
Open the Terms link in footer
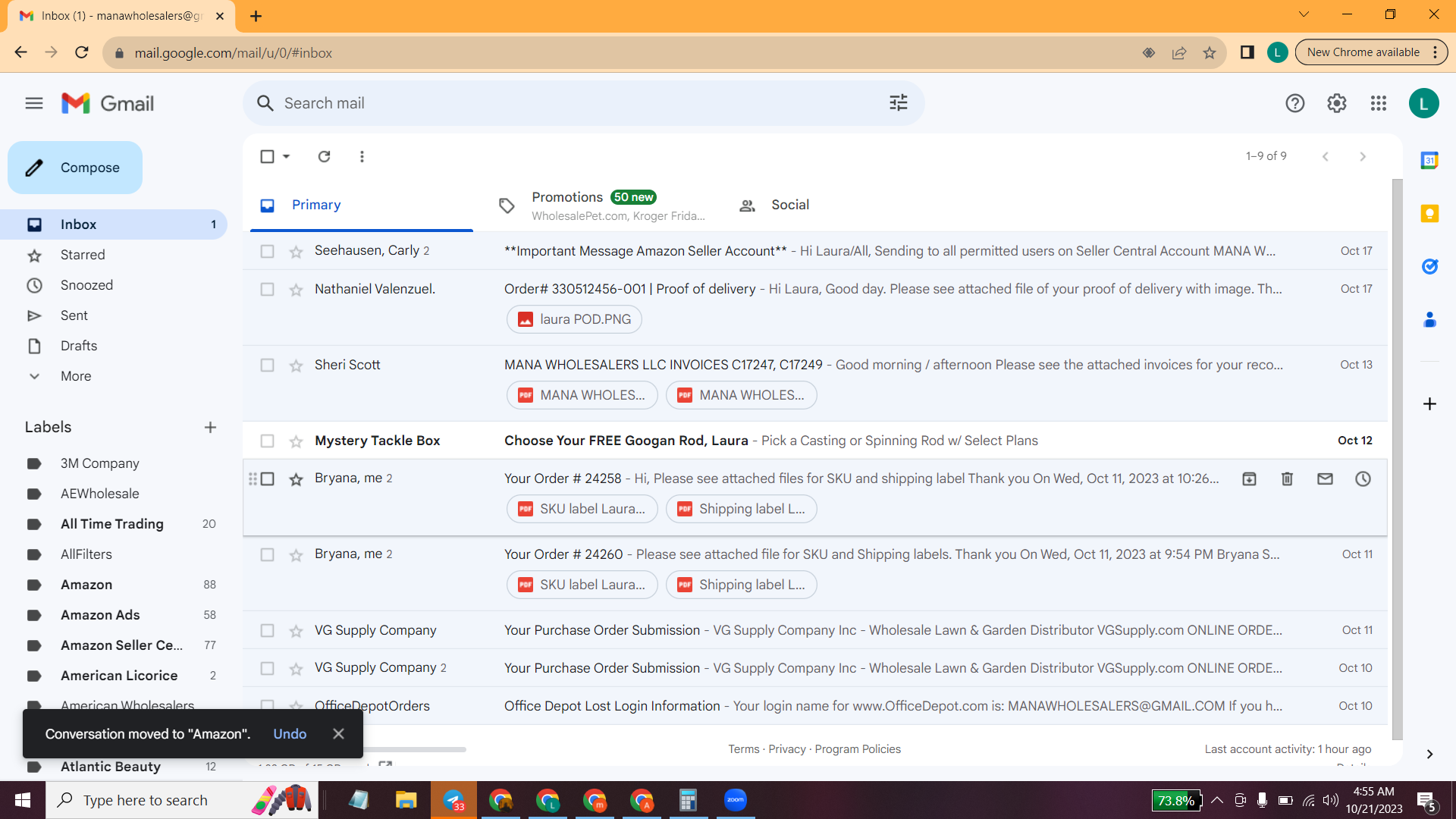[x=743, y=749]
